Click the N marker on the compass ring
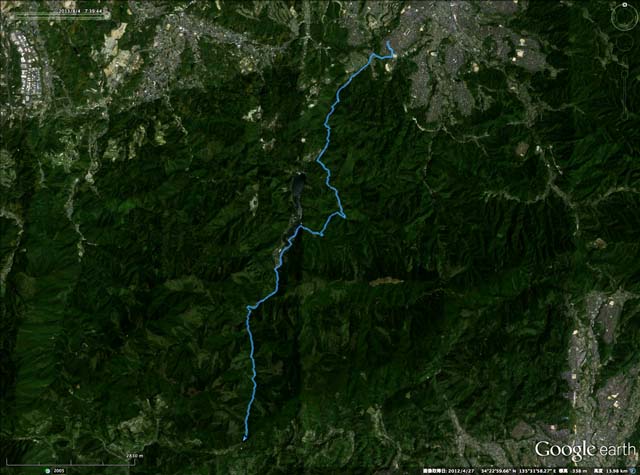This screenshot has width=640, height=475. 624,5
